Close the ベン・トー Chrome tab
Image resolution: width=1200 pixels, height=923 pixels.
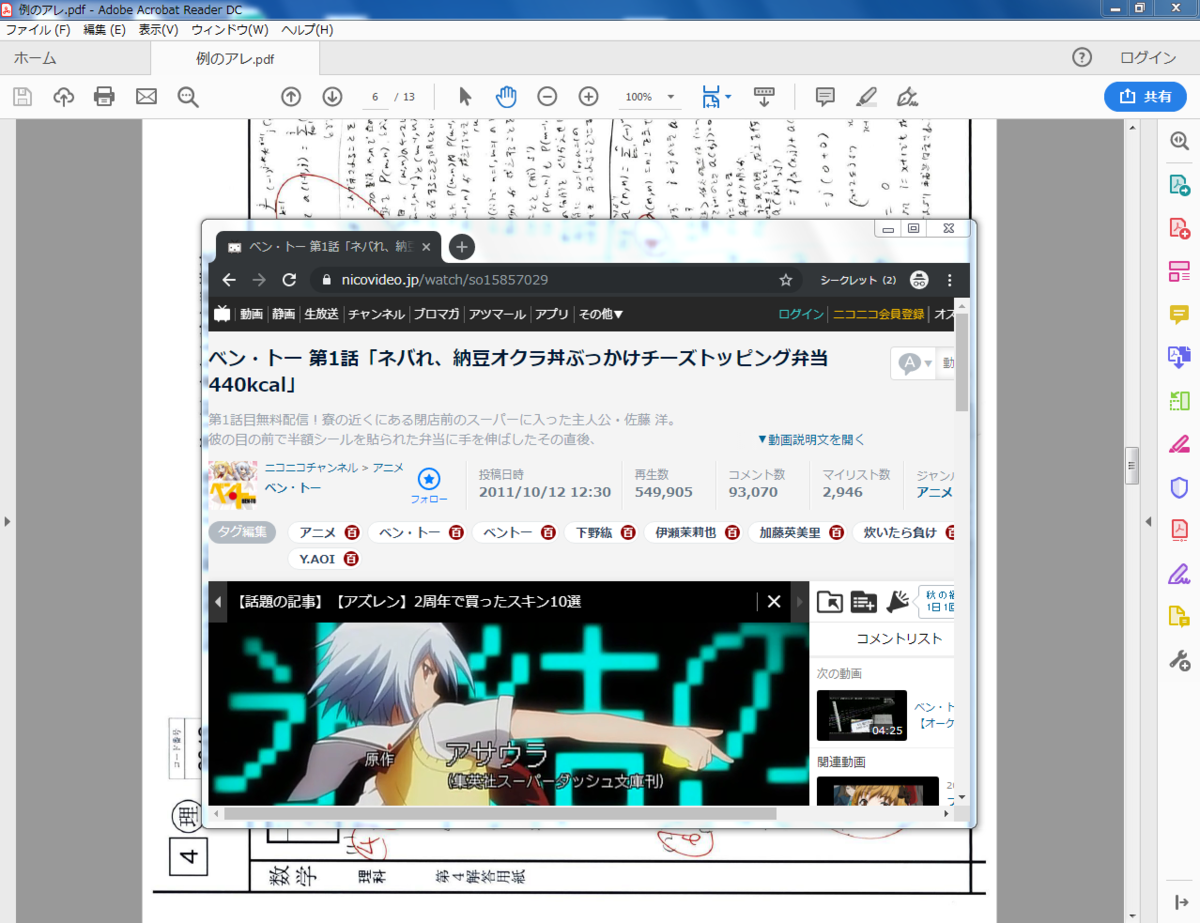coord(427,247)
